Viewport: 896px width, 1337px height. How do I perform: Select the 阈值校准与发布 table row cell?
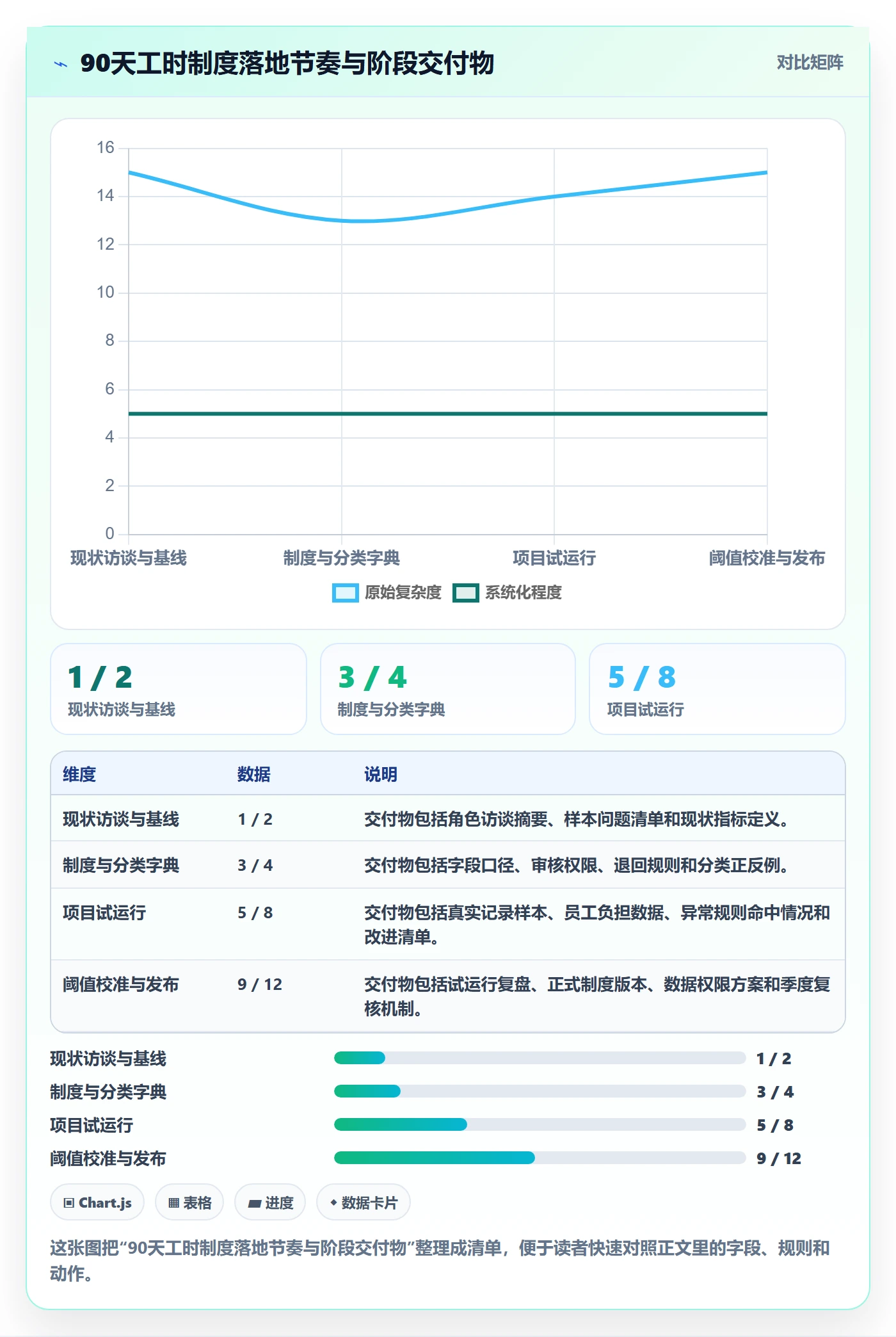(x=121, y=984)
